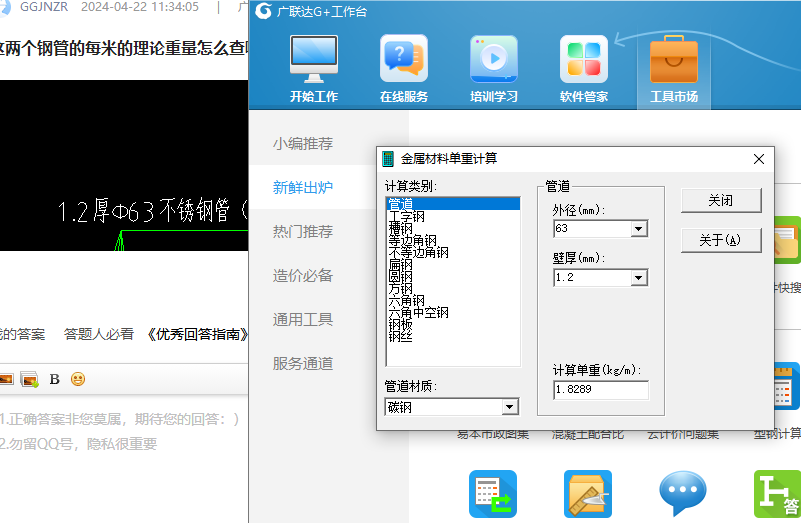Click the 外径 input field showing 63
The width and height of the screenshot is (801, 523).
[593, 229]
